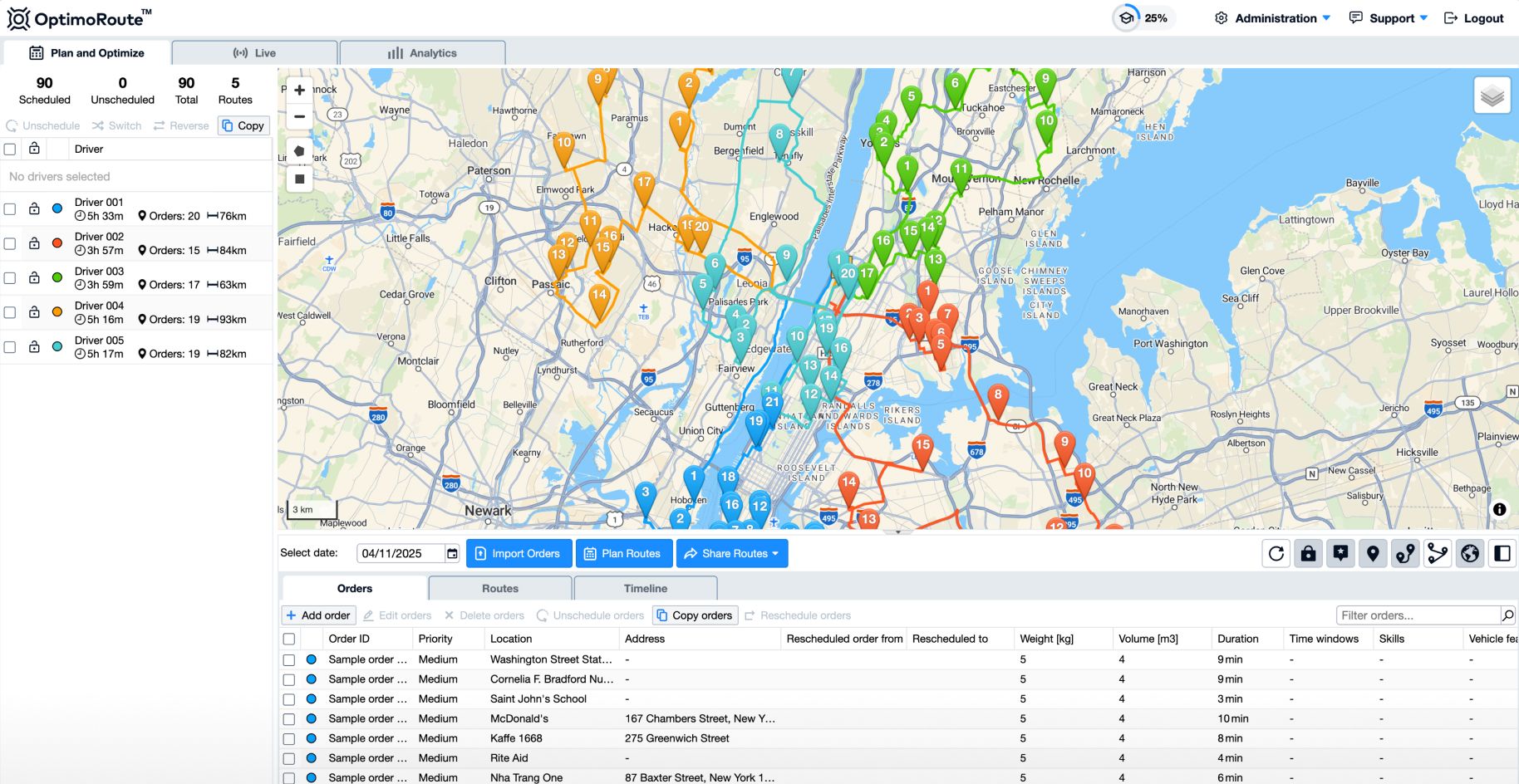Click the Copy button in driver panel
Viewport: 1519px width, 784px height.
click(x=243, y=125)
